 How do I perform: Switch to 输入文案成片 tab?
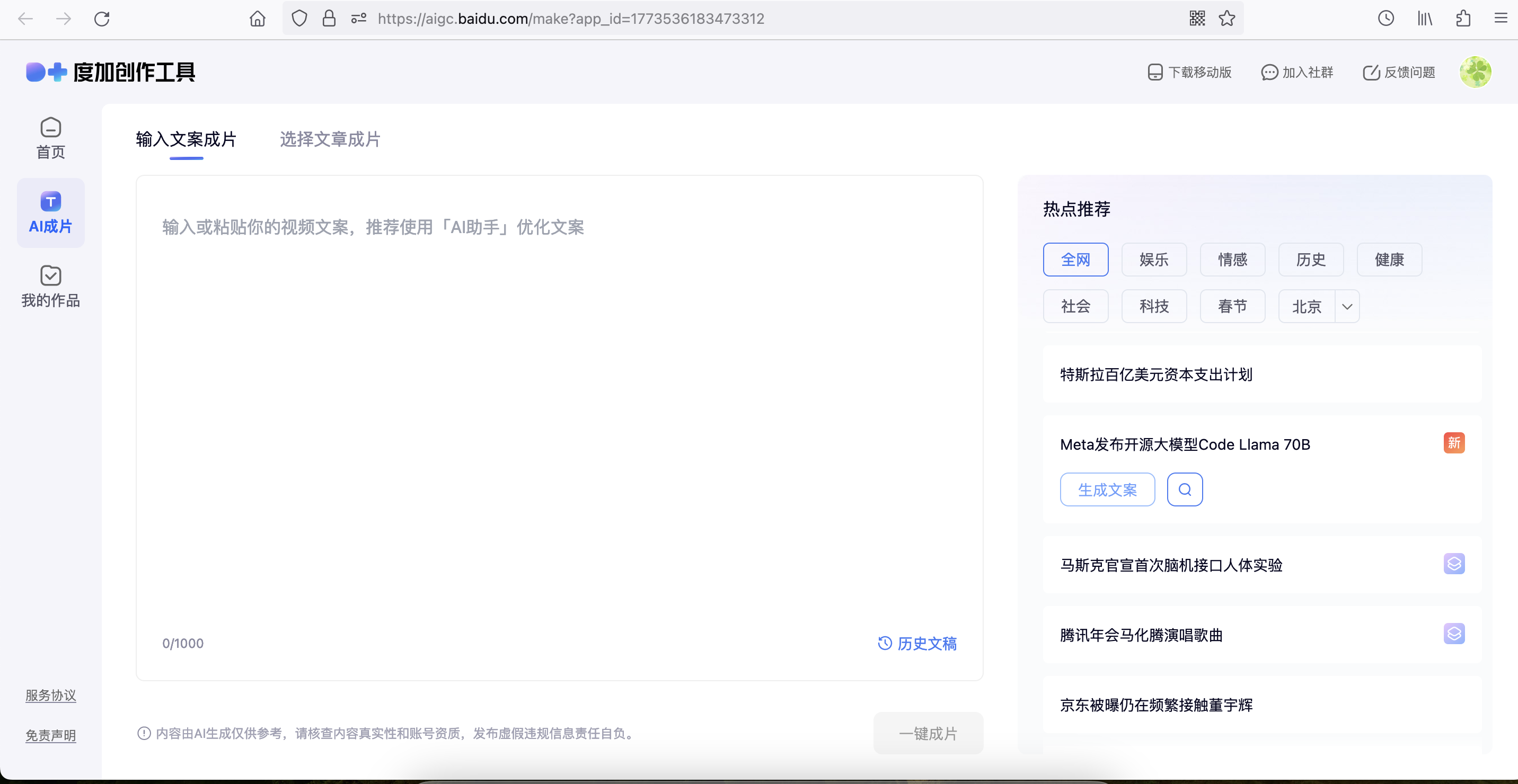click(x=186, y=140)
